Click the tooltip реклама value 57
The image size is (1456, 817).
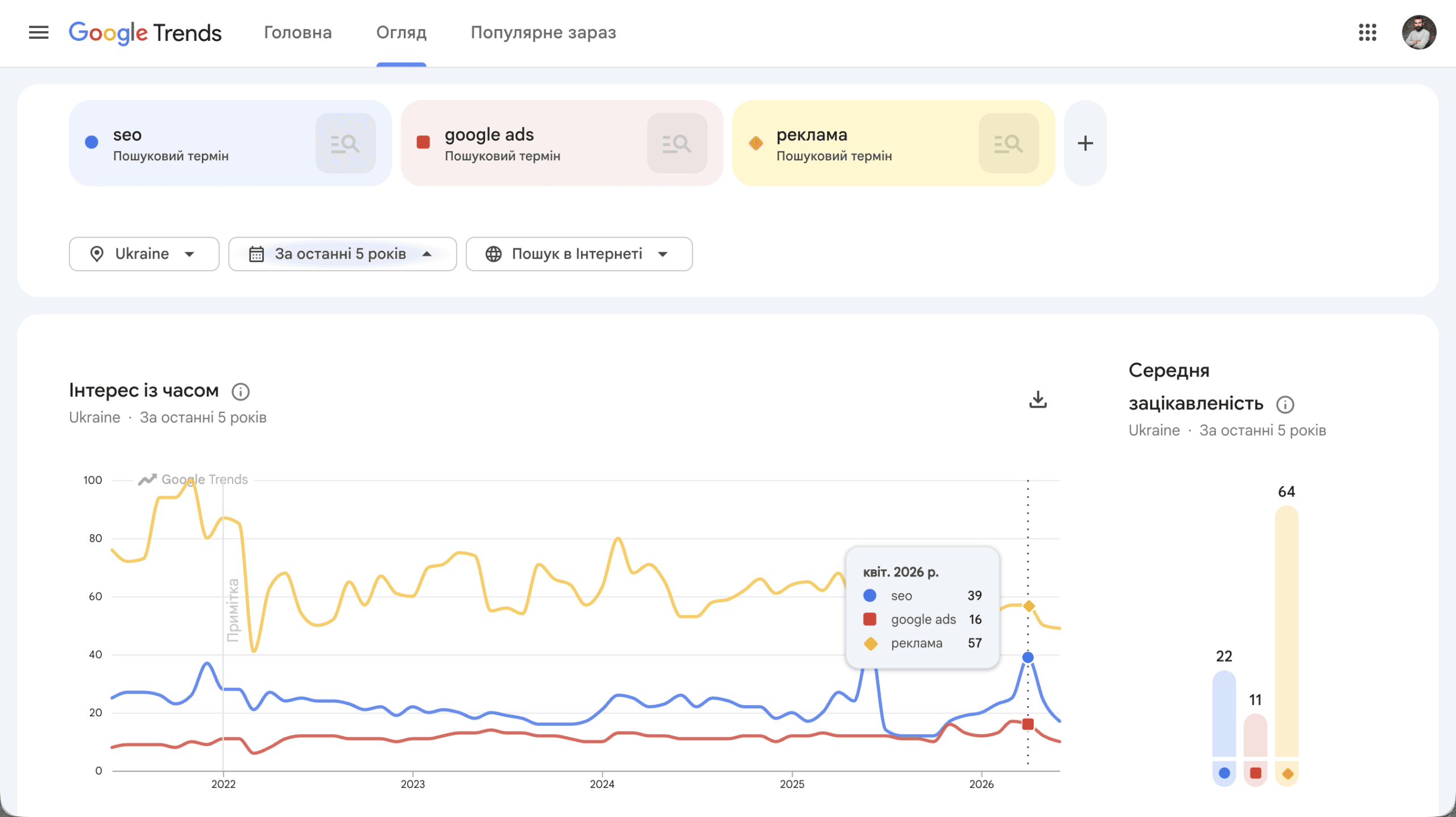click(975, 643)
